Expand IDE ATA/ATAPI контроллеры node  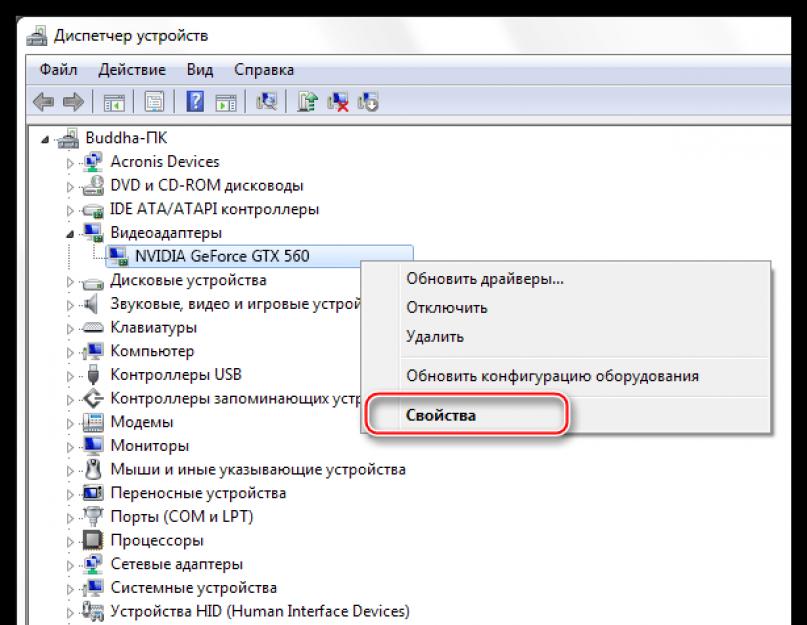[x=70, y=210]
